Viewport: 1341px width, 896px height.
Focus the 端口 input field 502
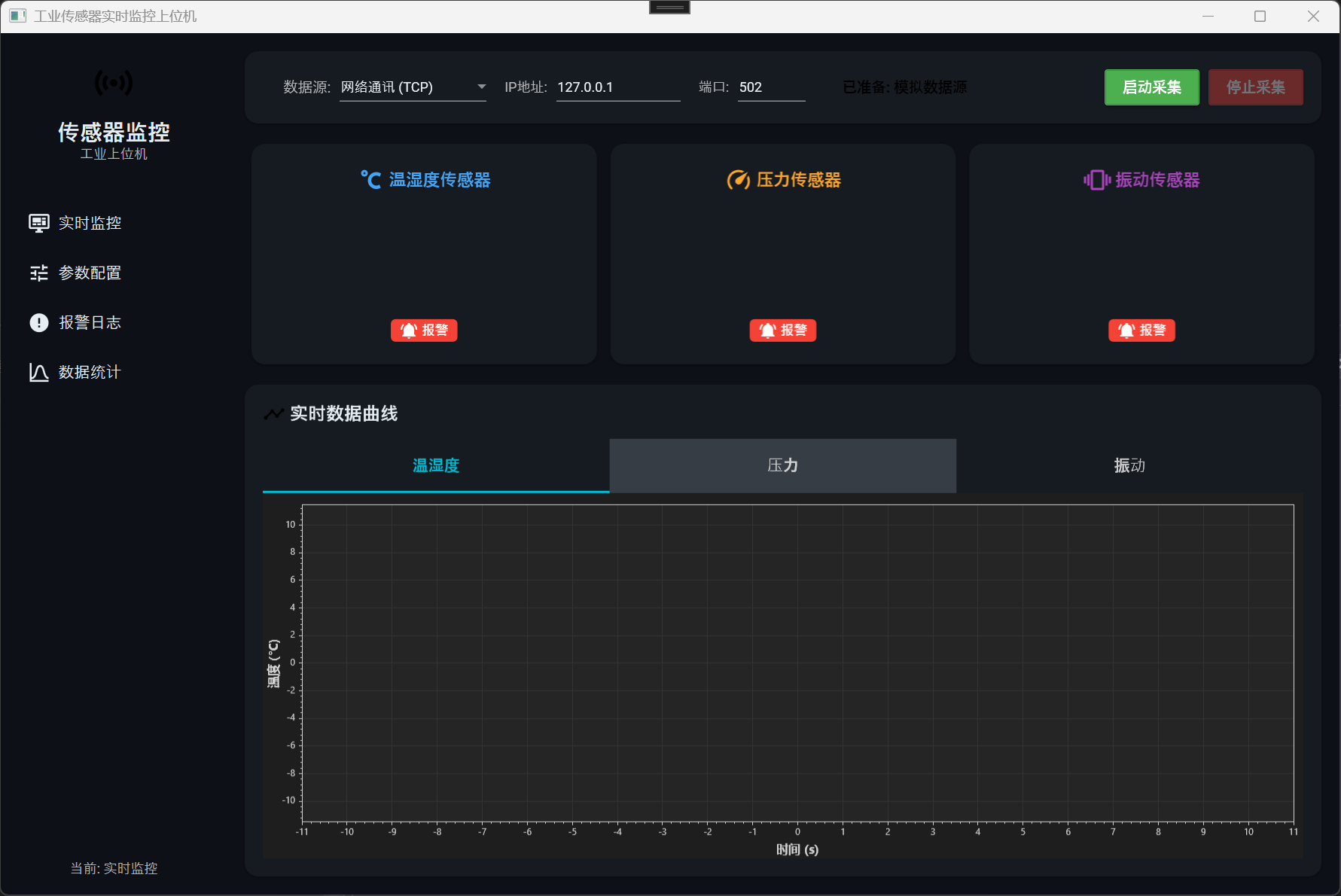[772, 87]
